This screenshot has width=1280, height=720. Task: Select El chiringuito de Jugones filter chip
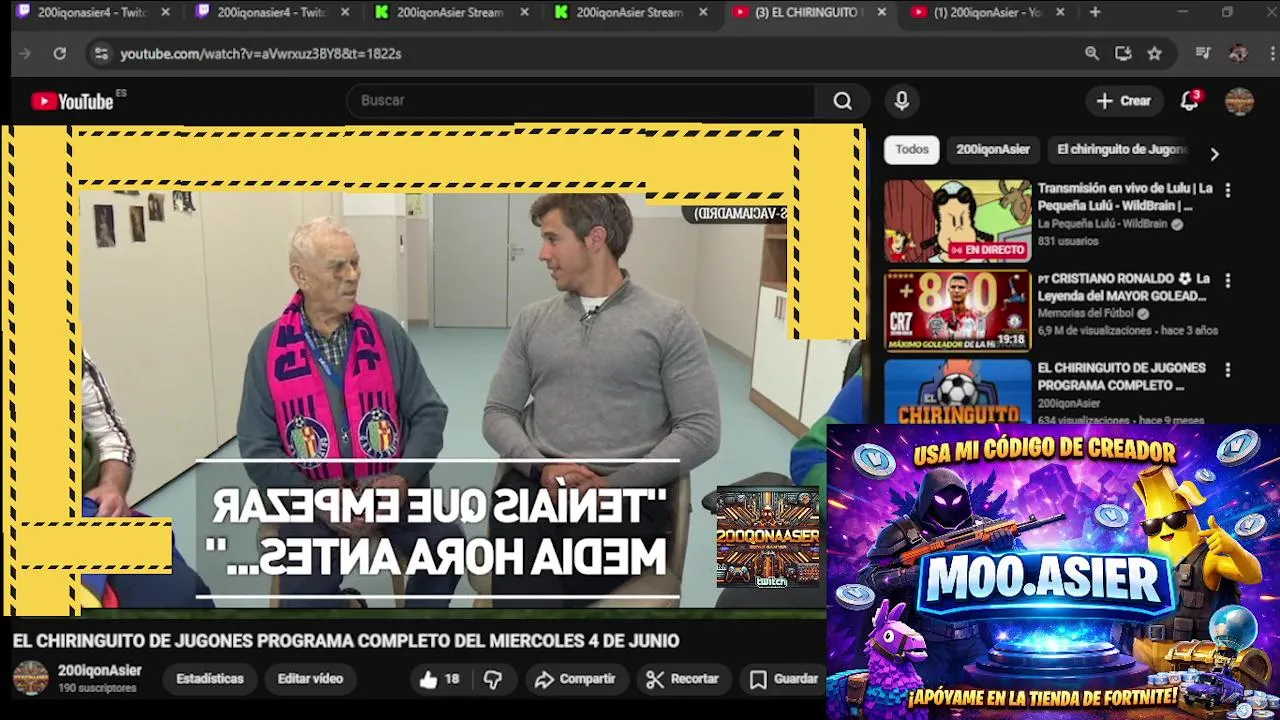[x=1121, y=150]
